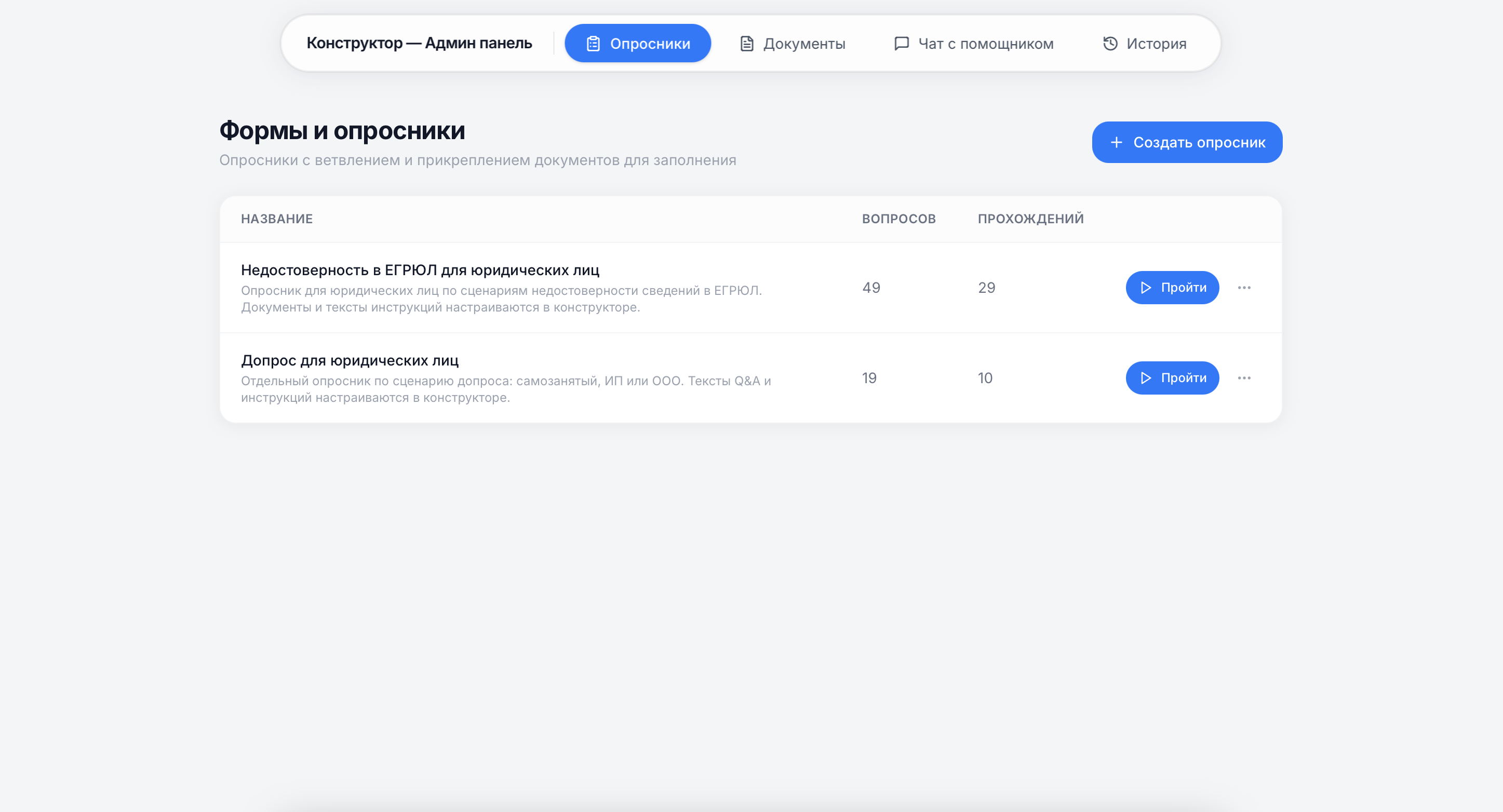Start the Допрос для юридических лиц survey
Image resolution: width=1503 pixels, height=812 pixels.
tap(1172, 378)
